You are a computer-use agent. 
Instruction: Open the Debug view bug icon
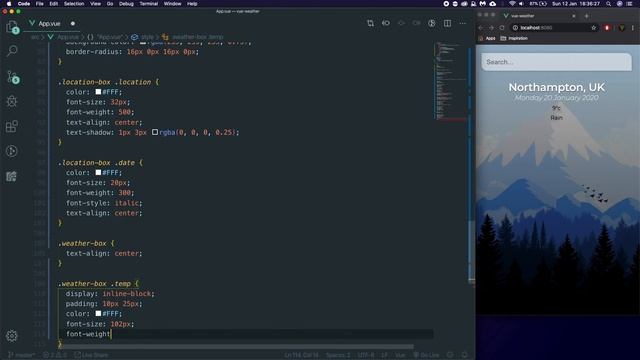[x=12, y=101]
